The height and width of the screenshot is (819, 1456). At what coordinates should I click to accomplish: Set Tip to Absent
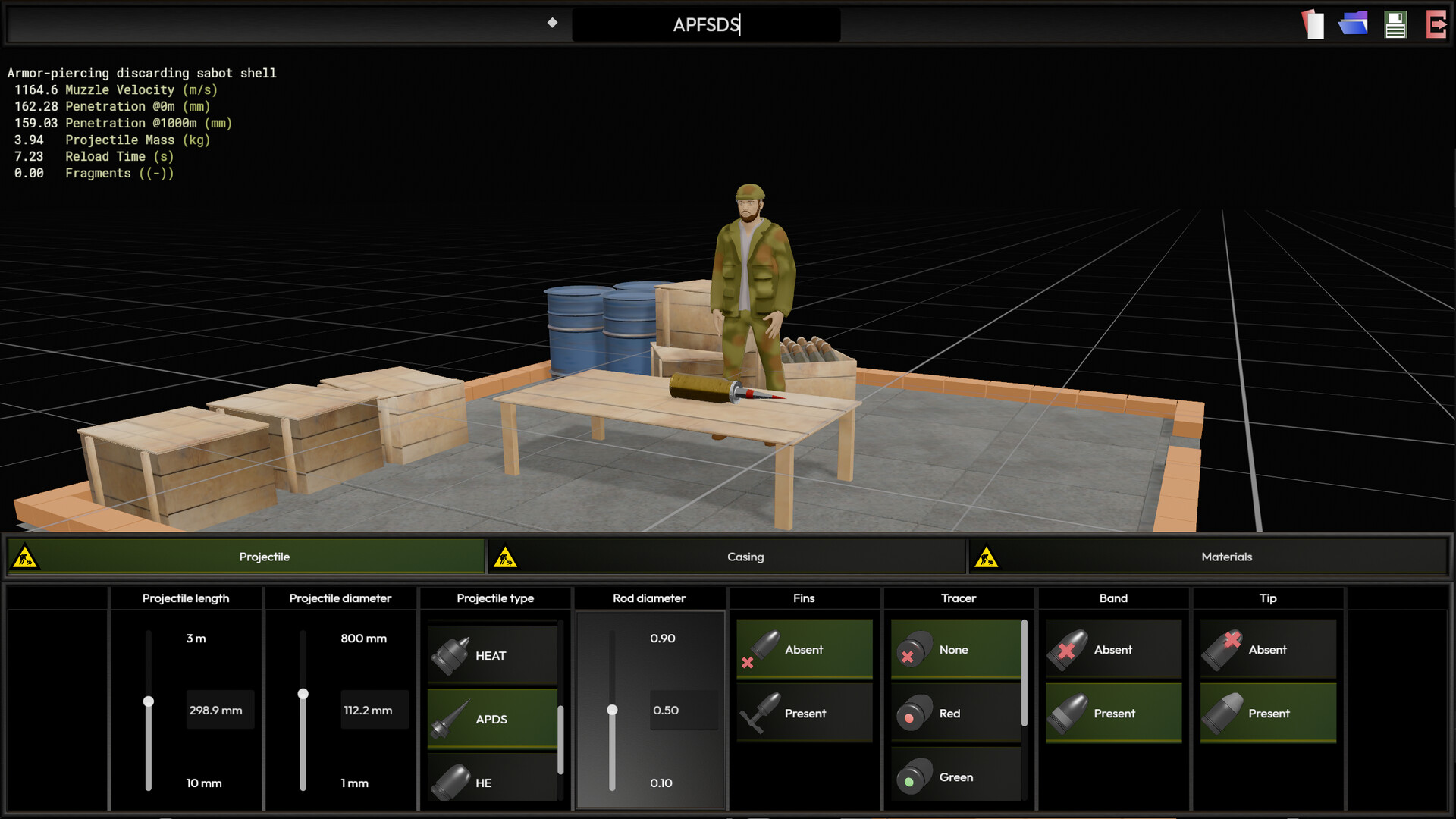click(x=1267, y=650)
